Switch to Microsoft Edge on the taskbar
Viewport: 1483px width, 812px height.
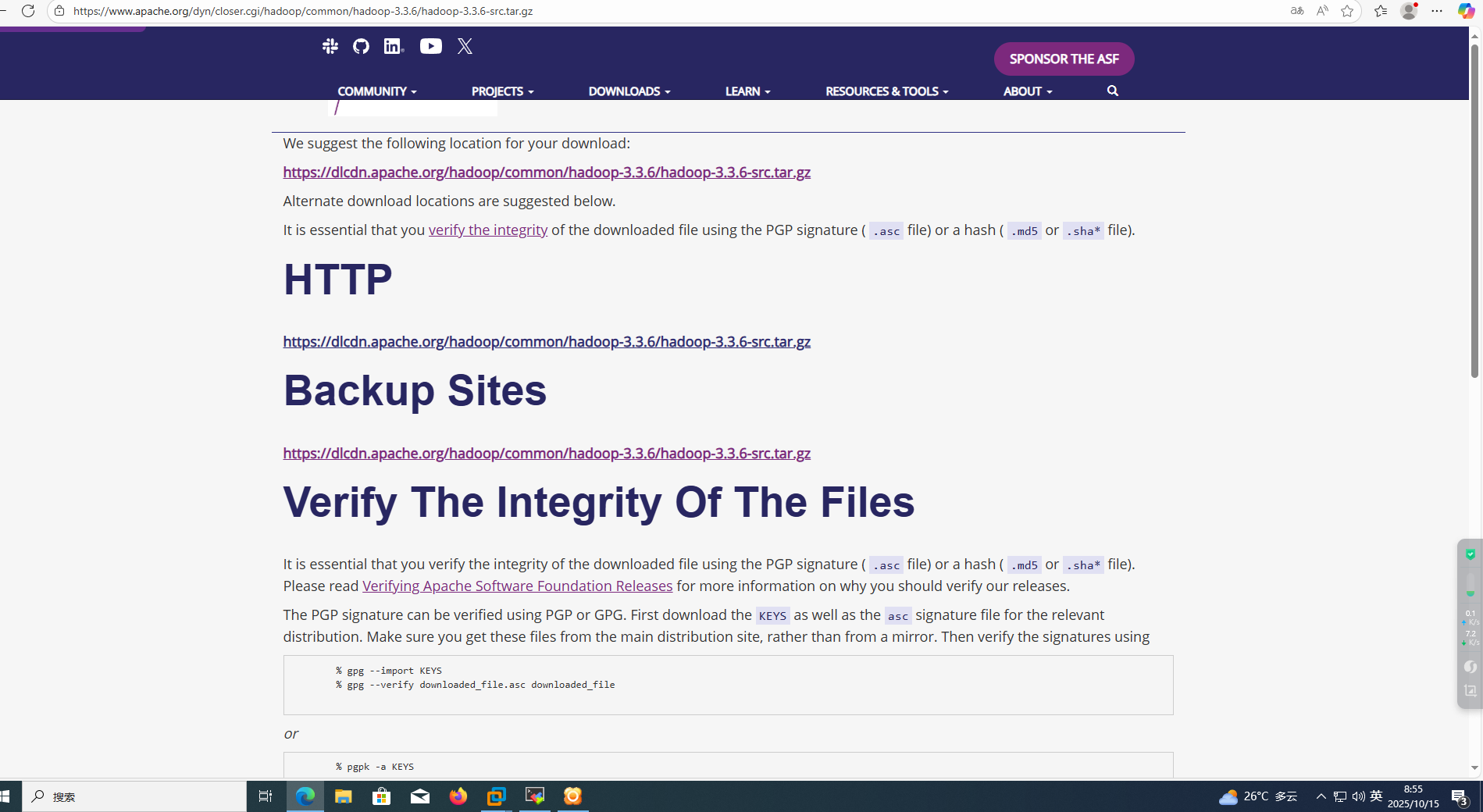[305, 796]
